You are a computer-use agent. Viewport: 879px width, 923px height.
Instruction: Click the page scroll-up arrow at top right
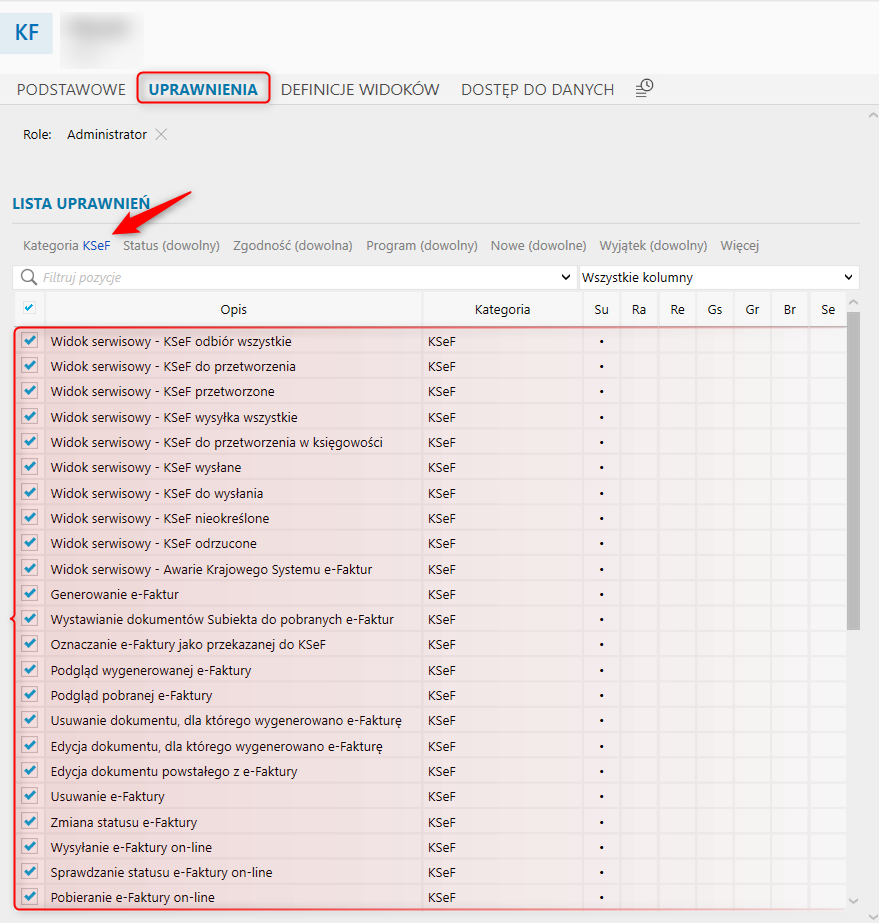pos(873,116)
